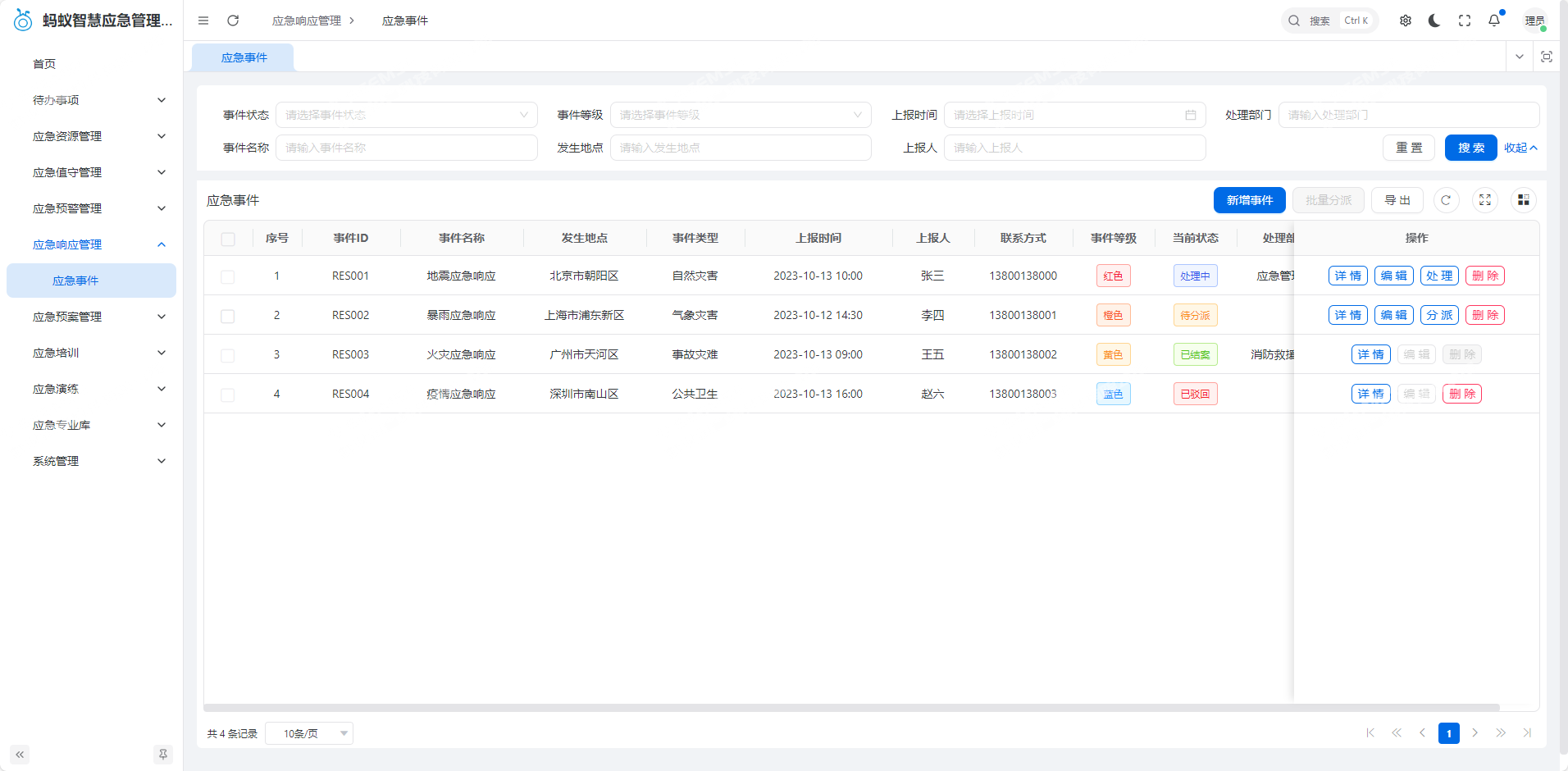Screen dimensions: 1568x771
Task: Change page size from 10条/页 dropdown
Action: pyautogui.click(x=309, y=733)
